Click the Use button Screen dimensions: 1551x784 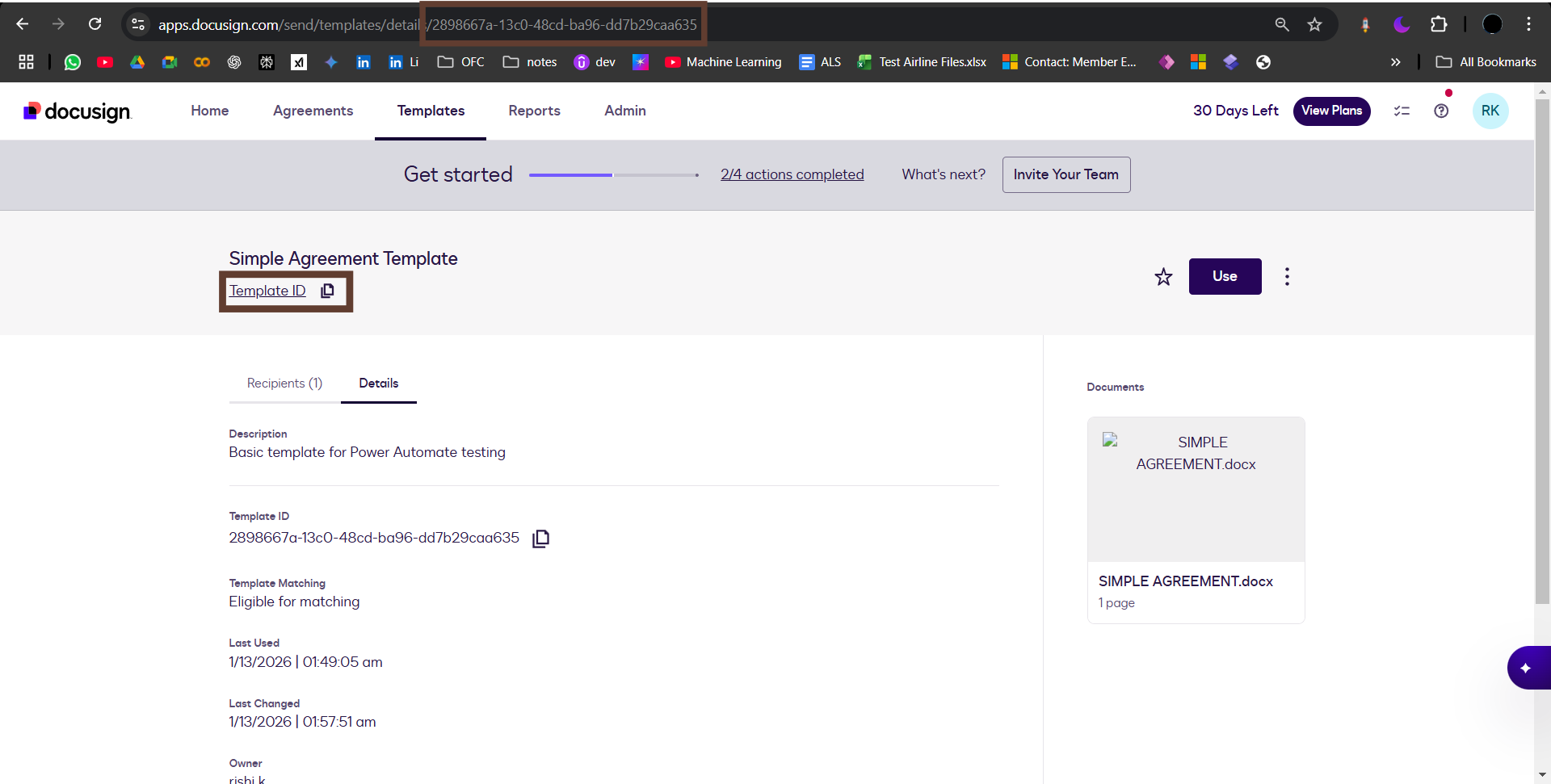pyautogui.click(x=1225, y=276)
